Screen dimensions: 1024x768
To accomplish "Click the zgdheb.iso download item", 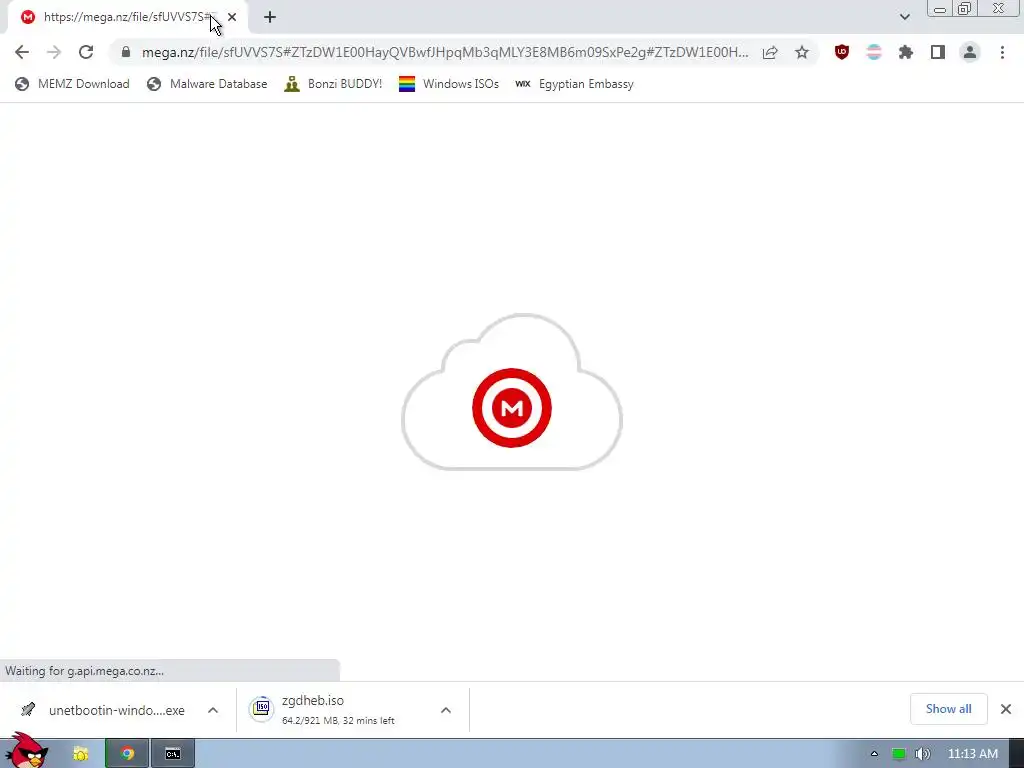I will click(x=313, y=700).
